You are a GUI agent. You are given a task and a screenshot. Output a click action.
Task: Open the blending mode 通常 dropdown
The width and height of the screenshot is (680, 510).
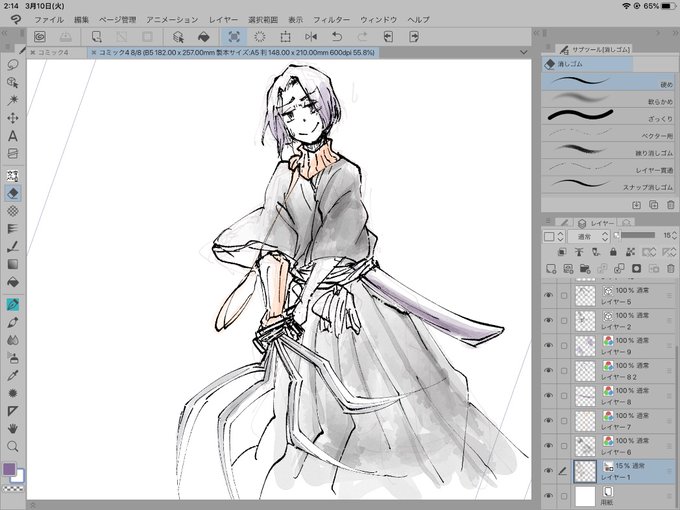point(589,236)
